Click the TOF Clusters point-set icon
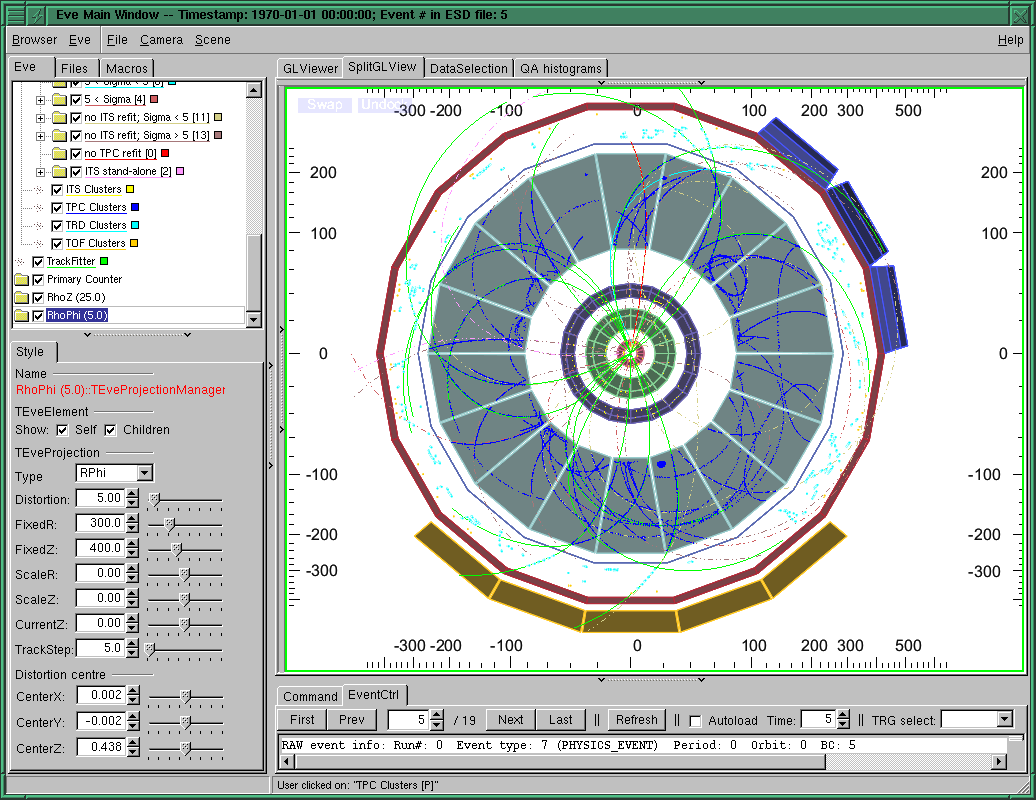The width and height of the screenshot is (1036, 800). [40, 244]
